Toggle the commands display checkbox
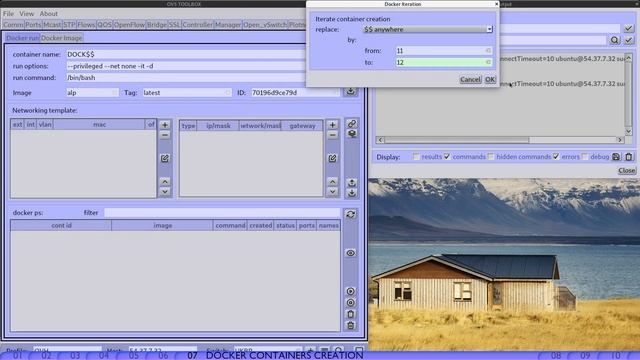The image size is (640, 360). tap(447, 157)
